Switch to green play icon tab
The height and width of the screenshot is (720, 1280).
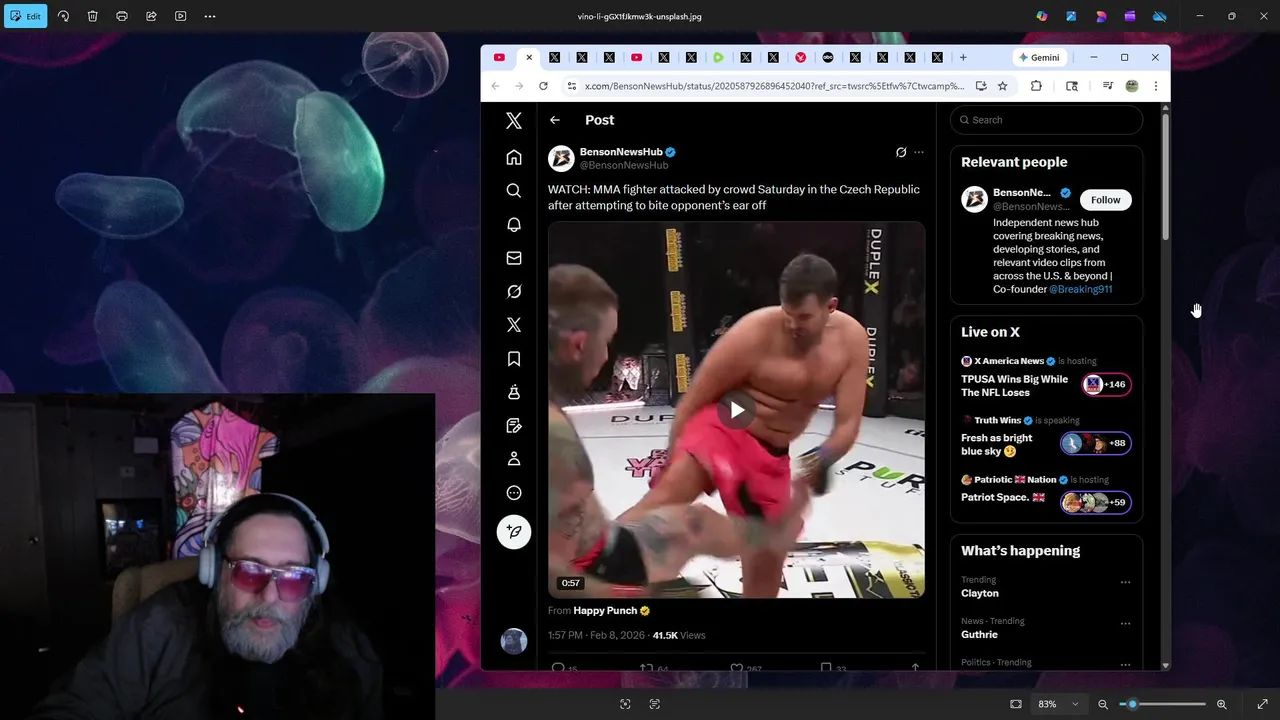(718, 57)
